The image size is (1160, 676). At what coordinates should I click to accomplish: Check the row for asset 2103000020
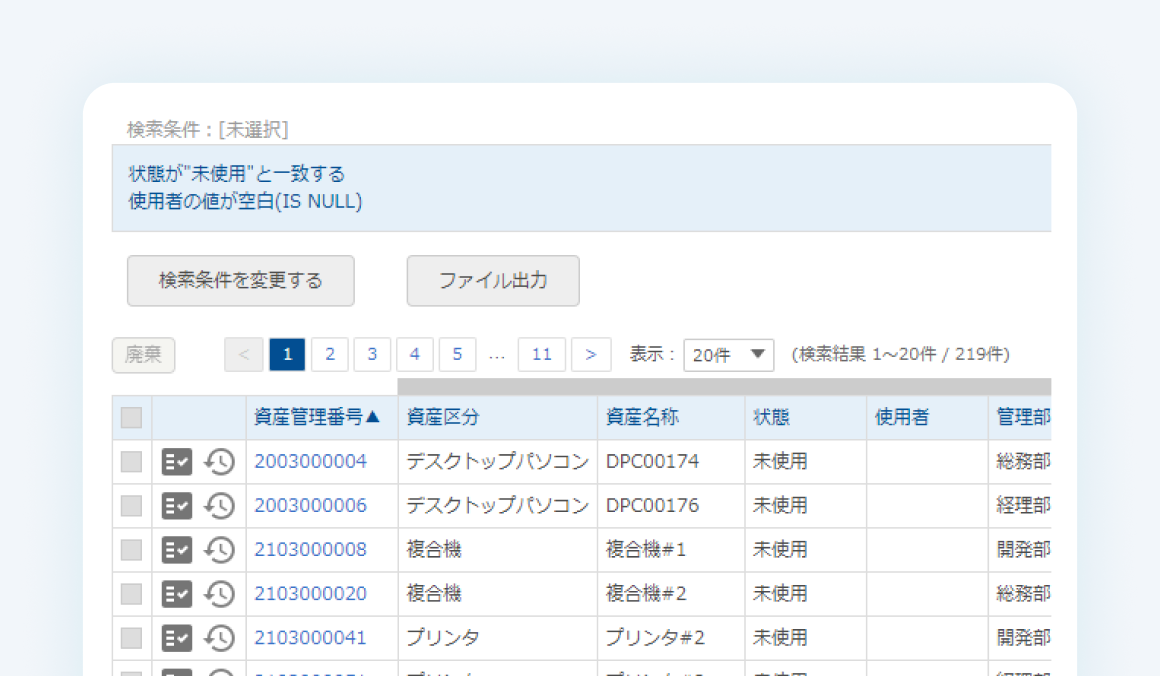tap(132, 594)
